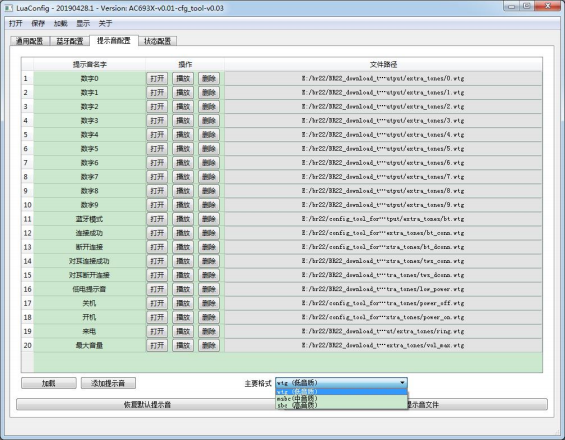Image resolution: width=565 pixels, height=440 pixels.
Task: Click 删除 button for the 关机 tone
Action: pyautogui.click(x=209, y=303)
